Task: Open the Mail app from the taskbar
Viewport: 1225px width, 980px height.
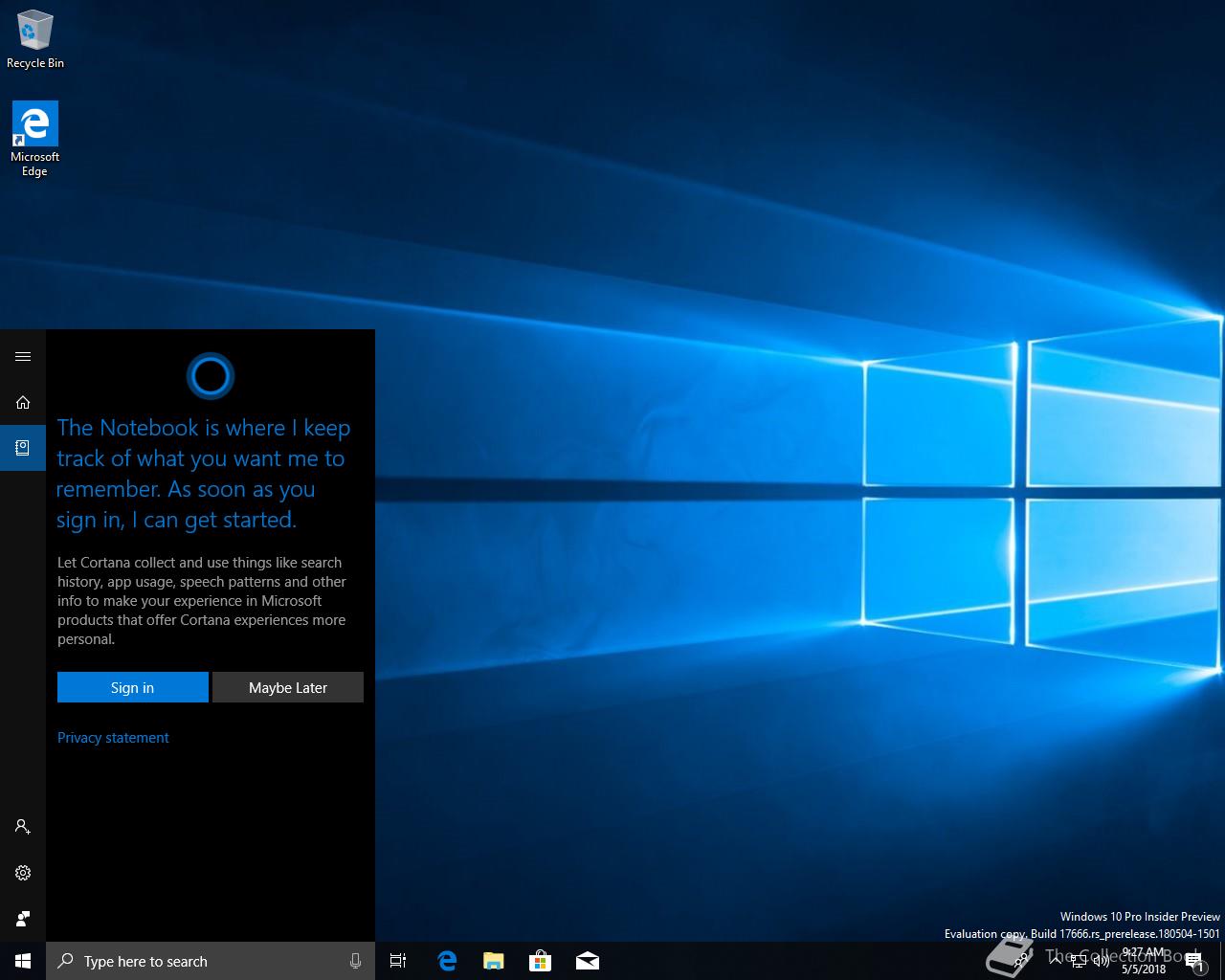Action: pyautogui.click(x=587, y=961)
